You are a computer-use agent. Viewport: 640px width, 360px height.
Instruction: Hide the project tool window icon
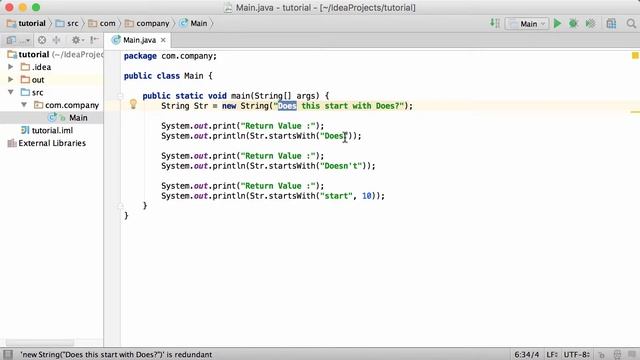click(x=94, y=40)
